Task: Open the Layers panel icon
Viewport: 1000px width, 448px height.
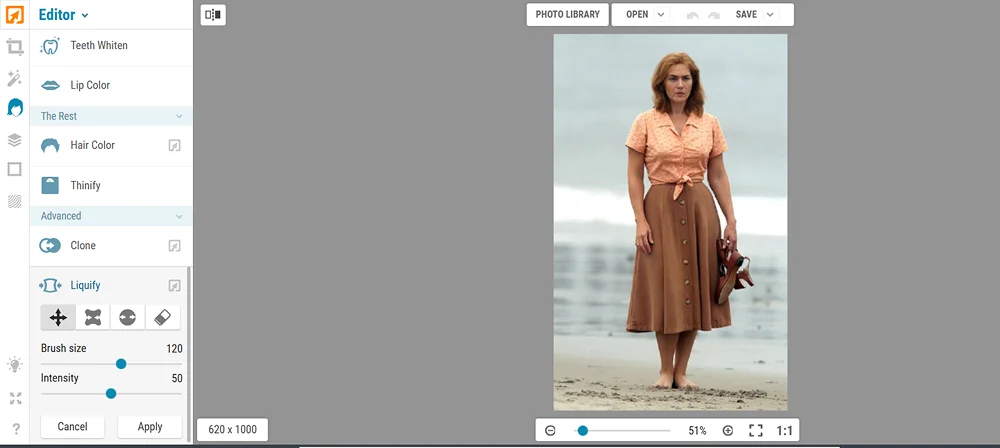Action: (x=15, y=140)
